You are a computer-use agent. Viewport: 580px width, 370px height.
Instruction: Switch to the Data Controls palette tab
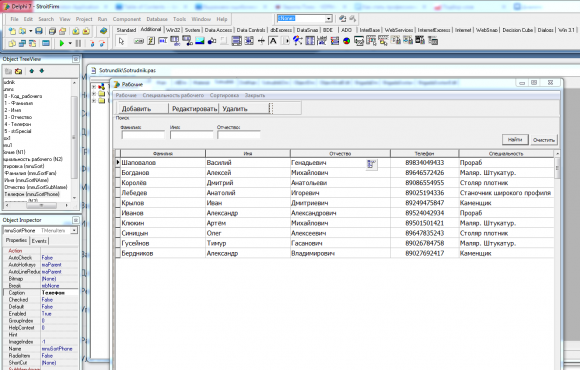point(251,30)
